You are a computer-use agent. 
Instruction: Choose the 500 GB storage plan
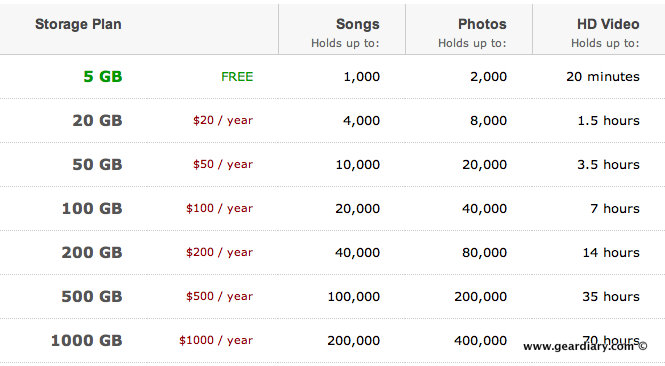point(92,296)
